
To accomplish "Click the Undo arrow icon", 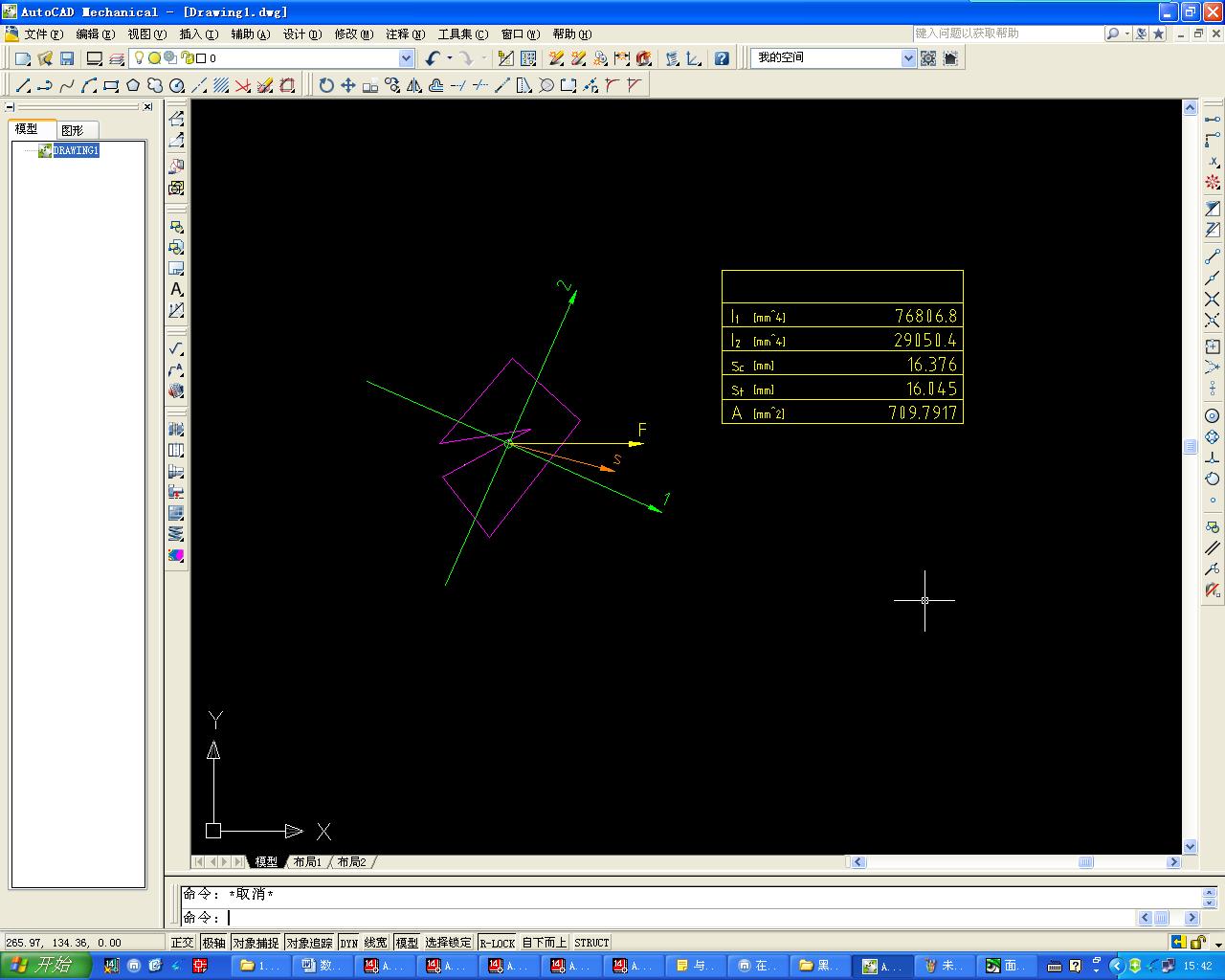I will pyautogui.click(x=434, y=58).
